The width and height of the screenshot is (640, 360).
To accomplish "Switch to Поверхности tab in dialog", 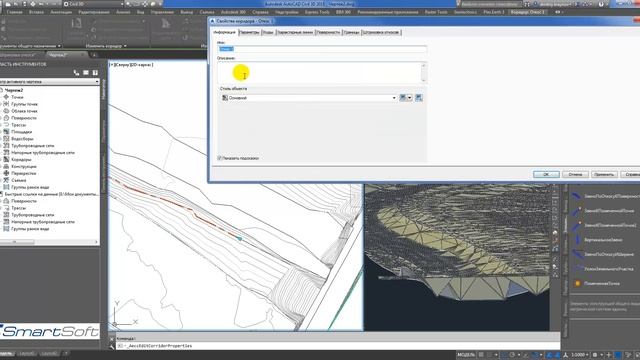I will (328, 32).
